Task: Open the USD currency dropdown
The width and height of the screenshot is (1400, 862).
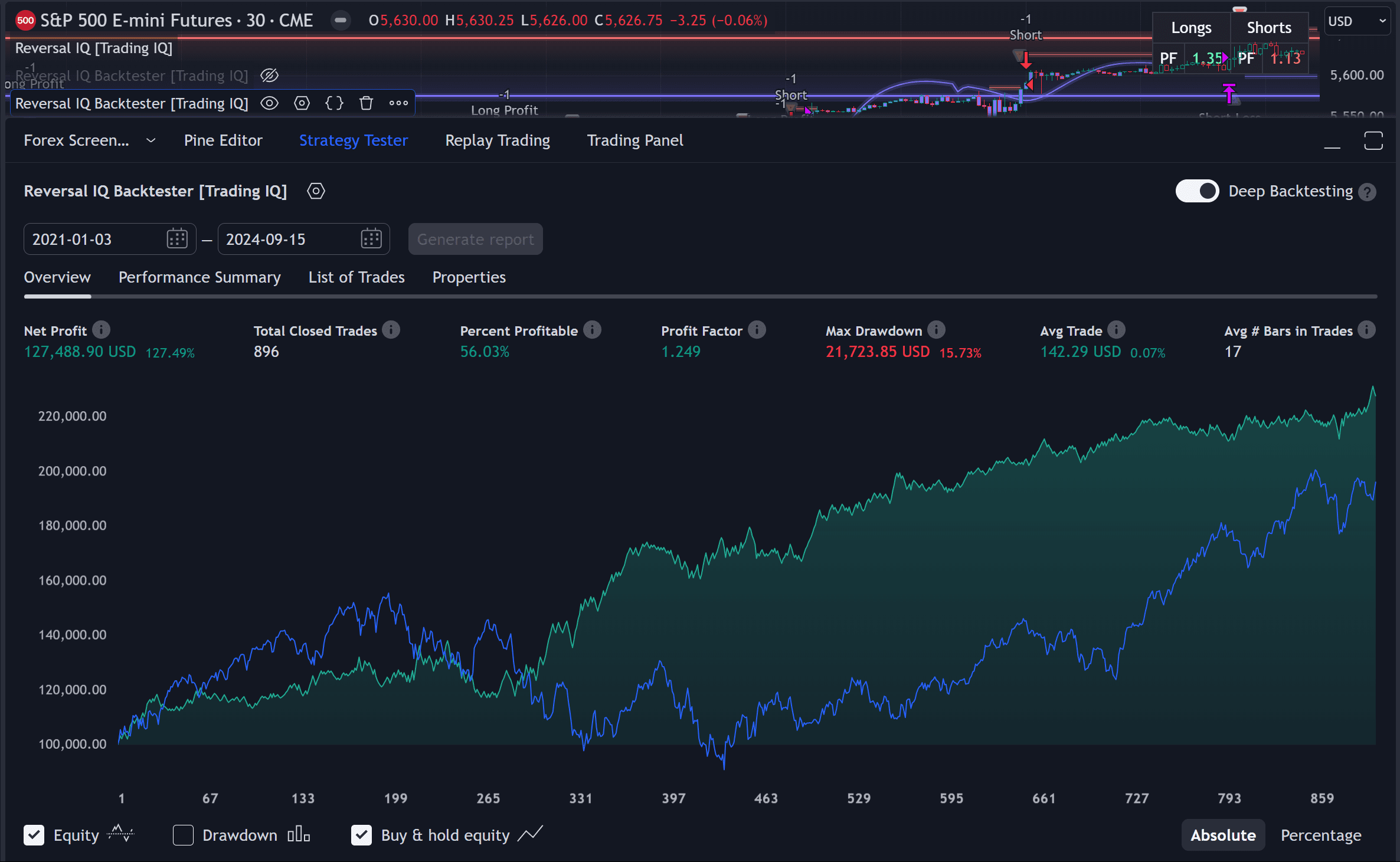Action: click(x=1357, y=21)
